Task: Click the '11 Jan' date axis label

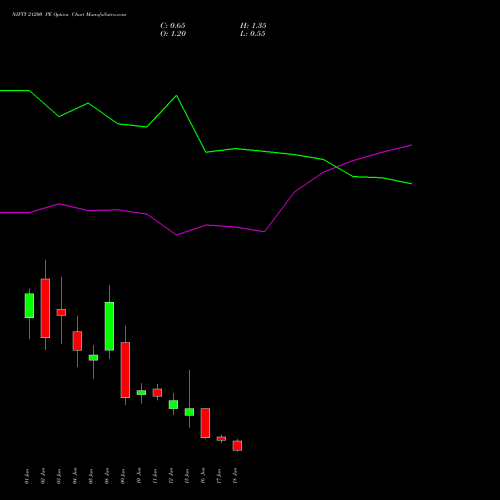Action: [x=155, y=476]
